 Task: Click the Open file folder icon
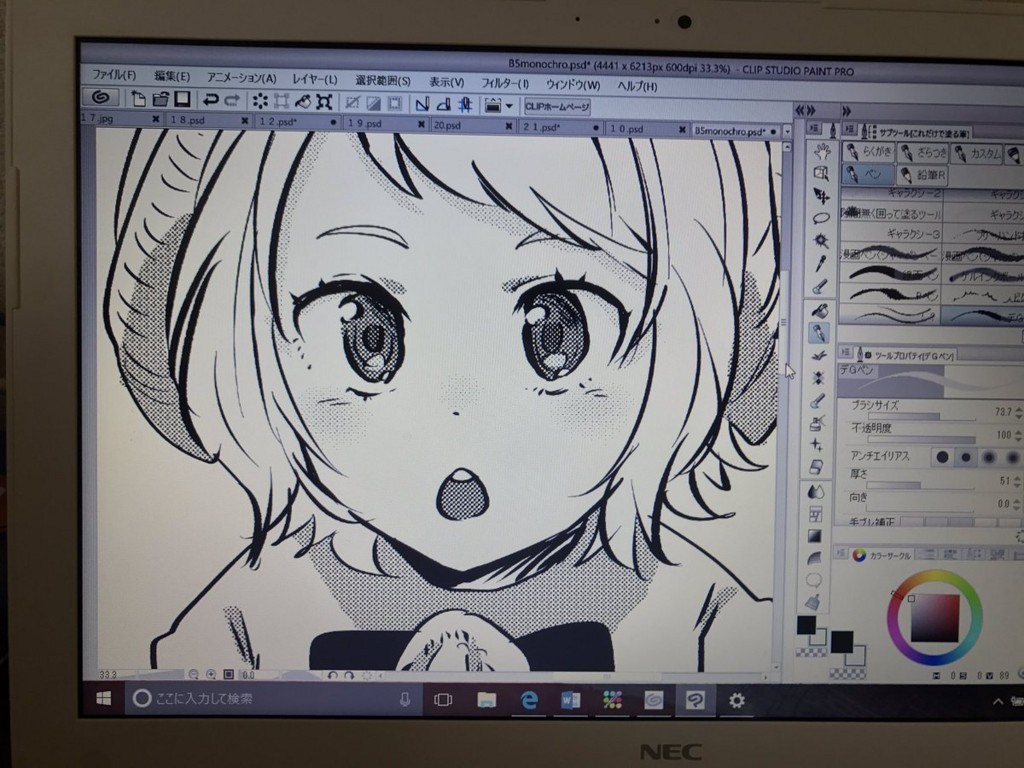[x=161, y=99]
